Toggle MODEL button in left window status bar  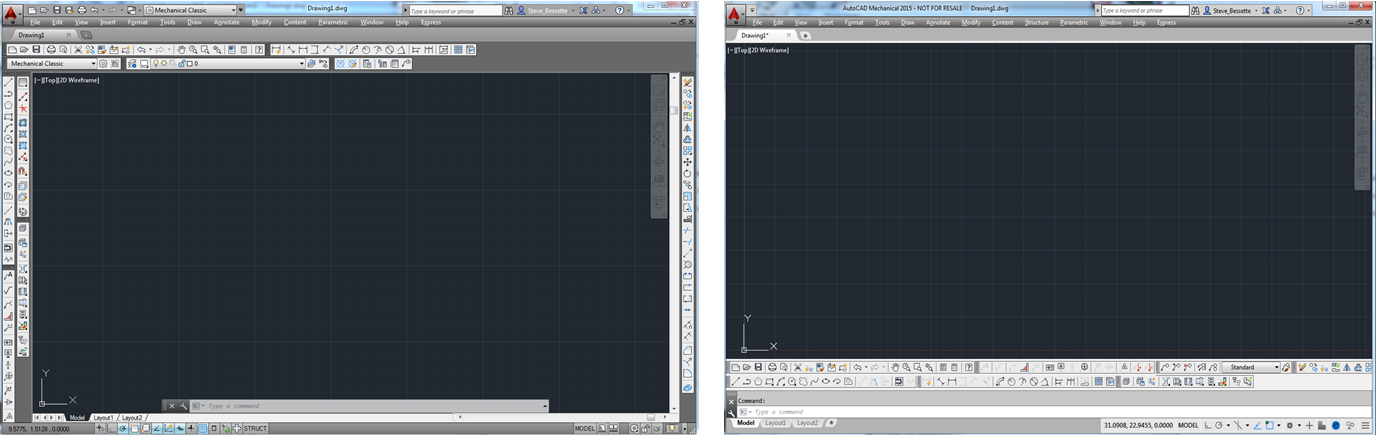pos(585,429)
